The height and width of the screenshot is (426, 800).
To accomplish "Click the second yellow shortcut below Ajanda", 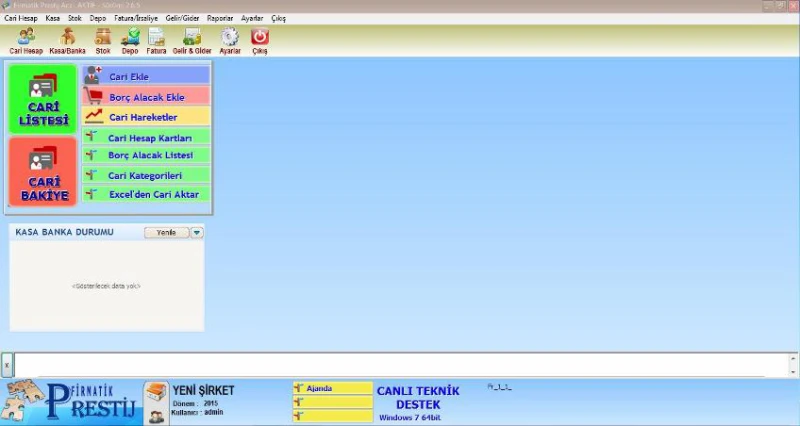I will (x=333, y=402).
